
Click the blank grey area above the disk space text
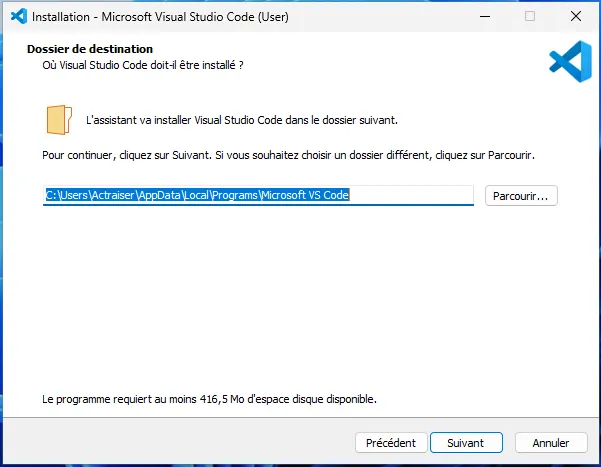tap(300, 300)
